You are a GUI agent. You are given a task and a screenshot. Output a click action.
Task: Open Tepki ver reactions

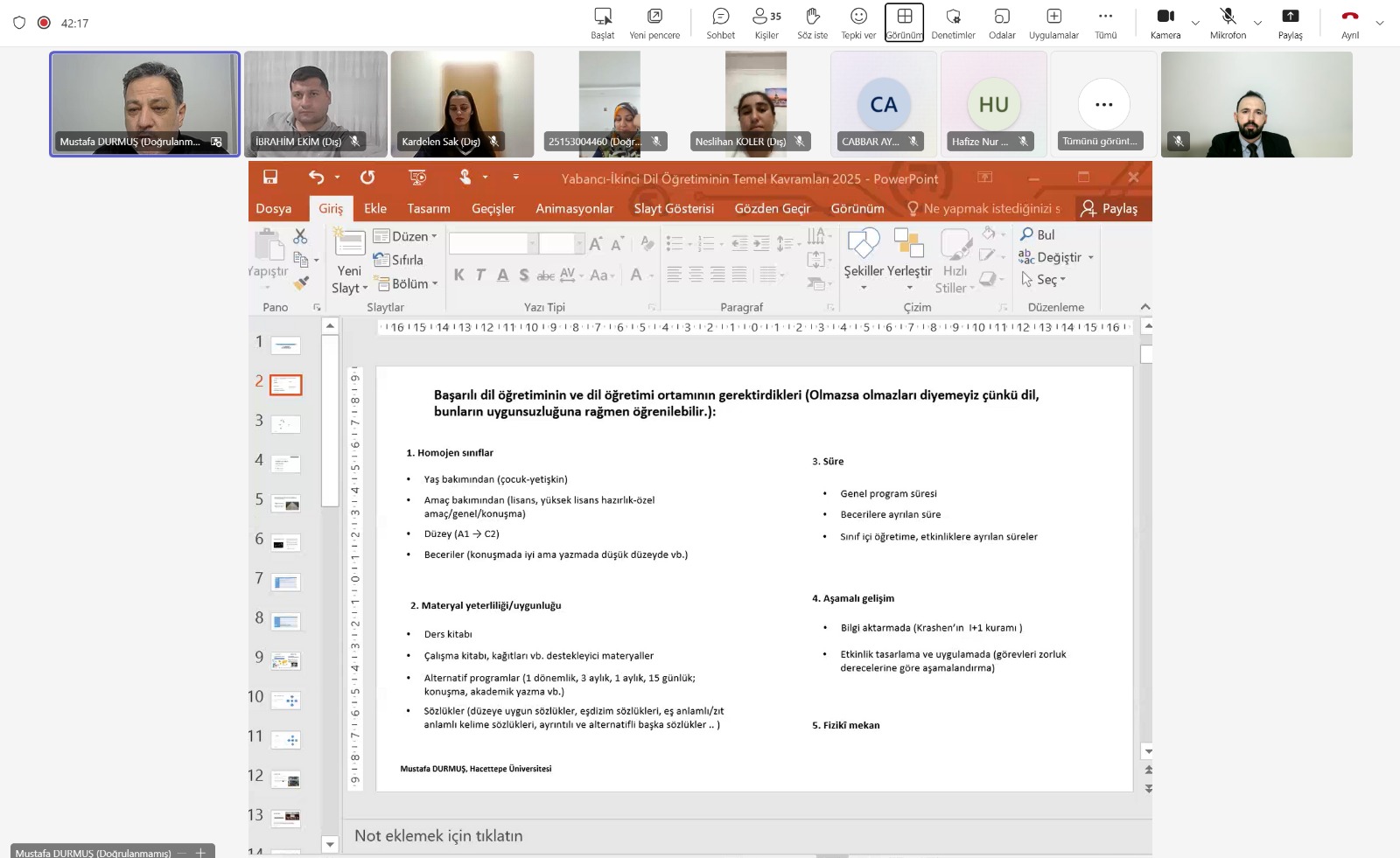pos(858,24)
